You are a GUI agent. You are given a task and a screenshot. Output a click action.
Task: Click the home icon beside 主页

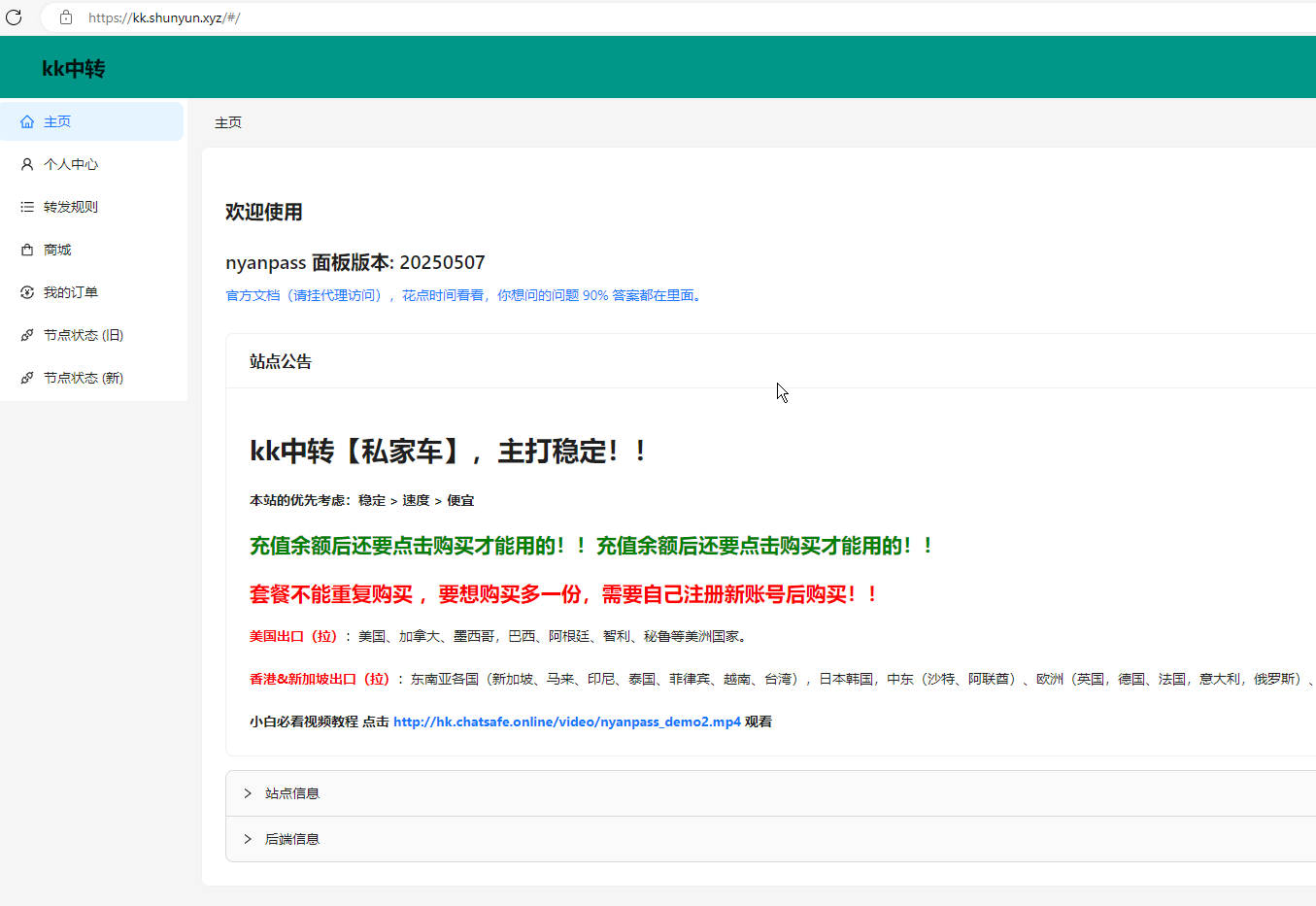[27, 121]
